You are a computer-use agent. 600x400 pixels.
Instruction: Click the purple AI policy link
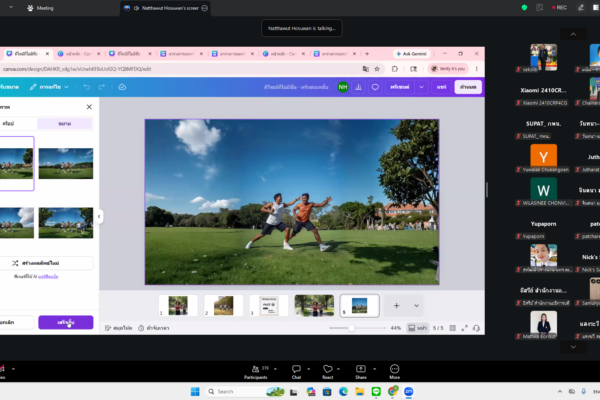[x=48, y=277]
